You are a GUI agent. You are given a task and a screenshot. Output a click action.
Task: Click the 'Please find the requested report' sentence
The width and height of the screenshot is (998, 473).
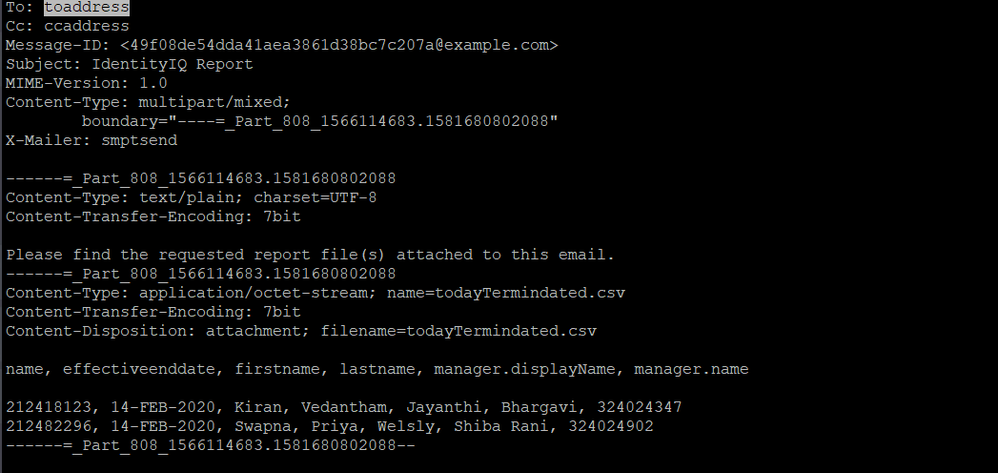tap(310, 254)
